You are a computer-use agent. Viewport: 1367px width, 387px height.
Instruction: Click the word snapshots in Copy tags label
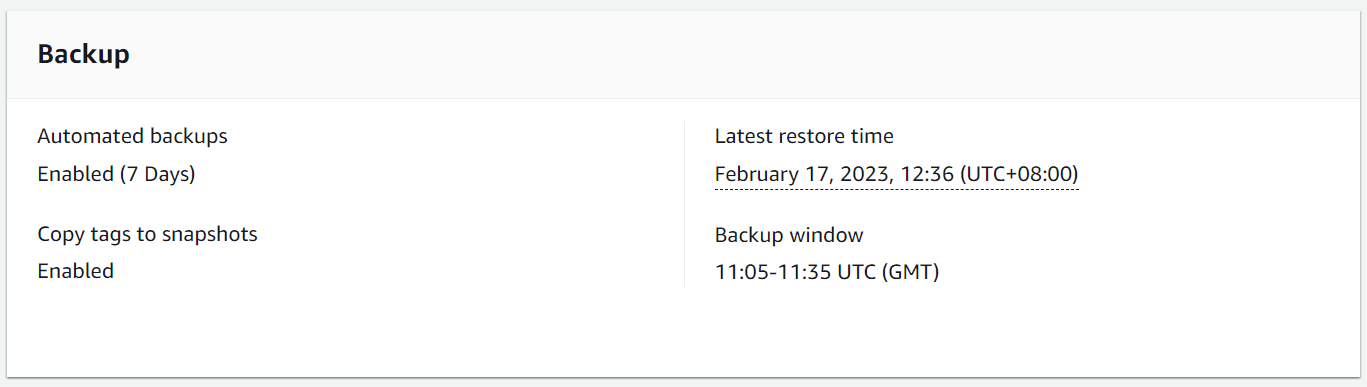pyautogui.click(x=209, y=234)
